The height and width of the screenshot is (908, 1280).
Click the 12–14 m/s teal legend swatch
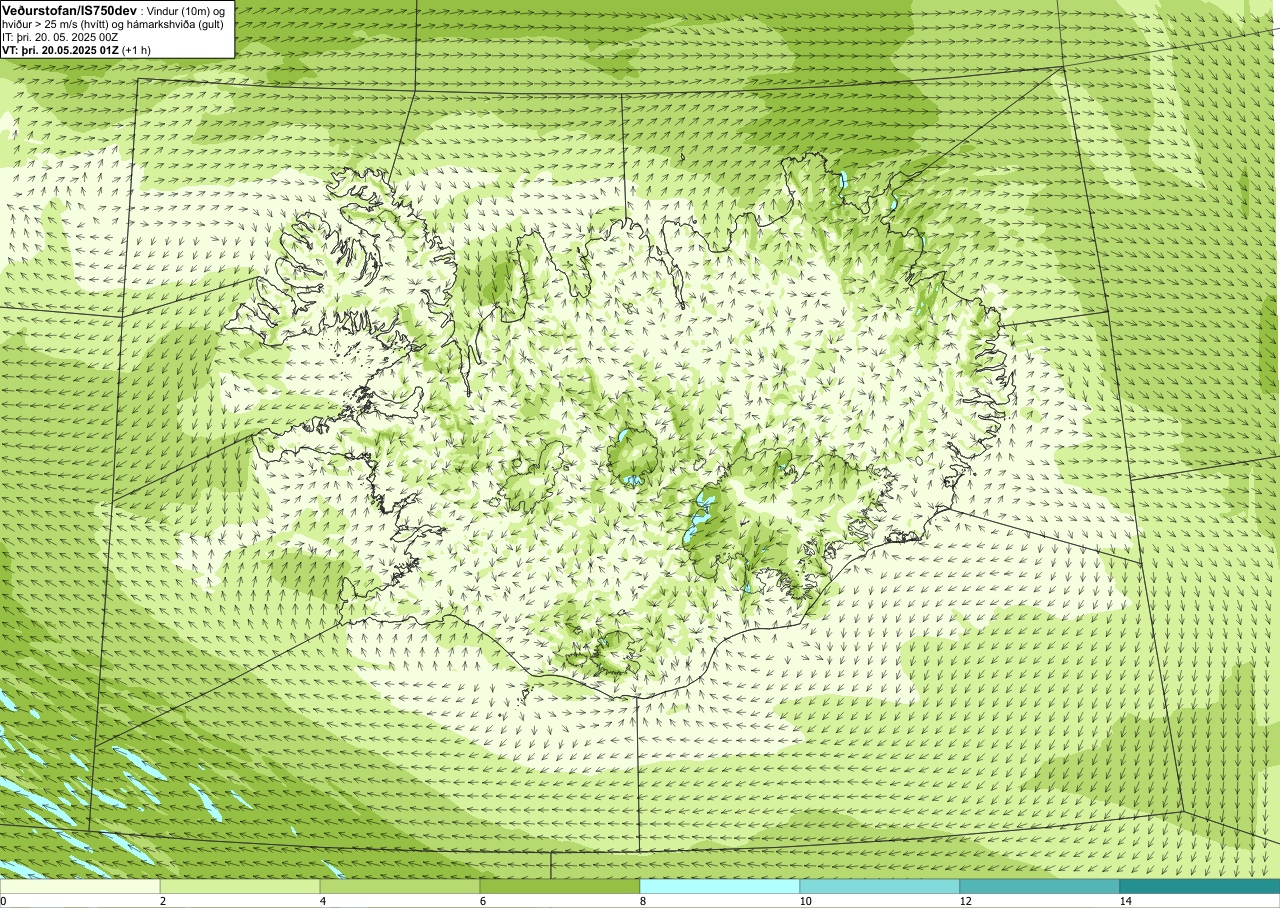point(1040,886)
